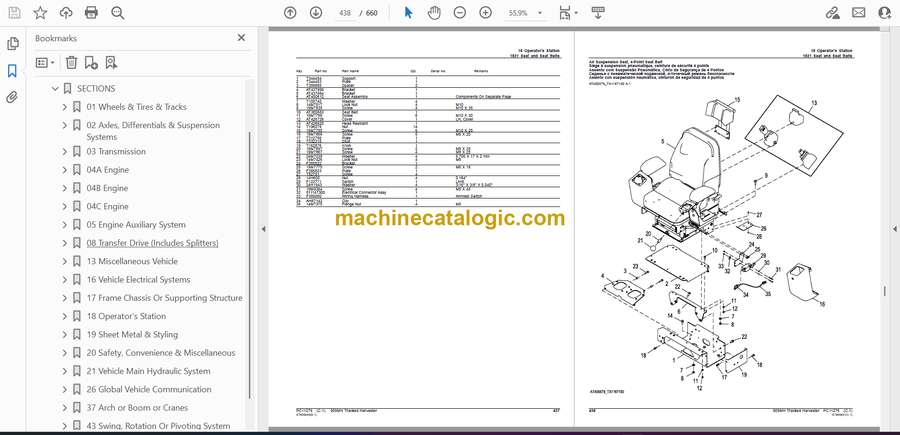This screenshot has height=435, width=900.
Task: Open 17 Frame Chassis Or Supporting Structure
Action: [x=164, y=298]
